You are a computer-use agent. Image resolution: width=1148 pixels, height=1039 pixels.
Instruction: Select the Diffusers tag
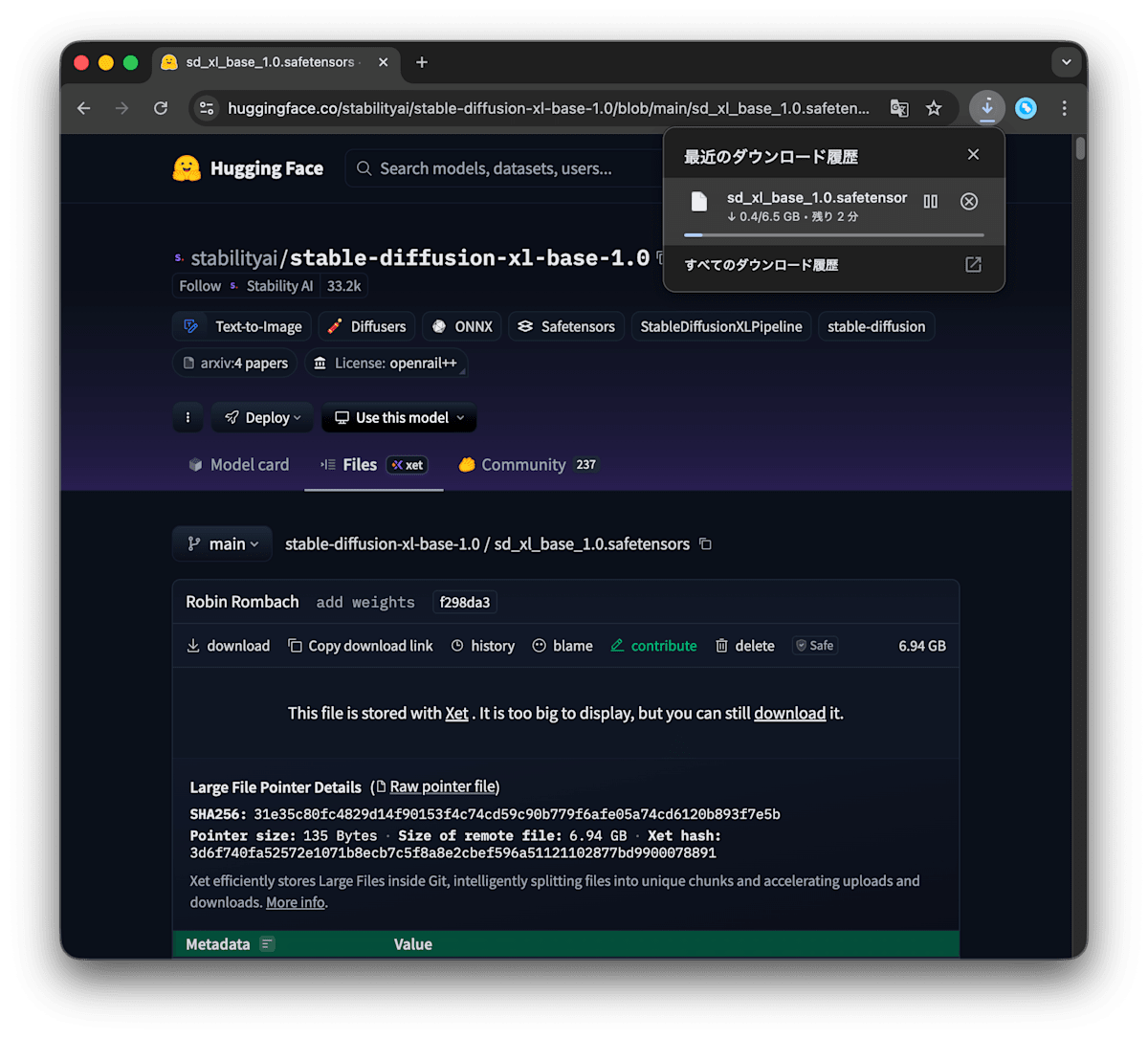click(x=366, y=326)
